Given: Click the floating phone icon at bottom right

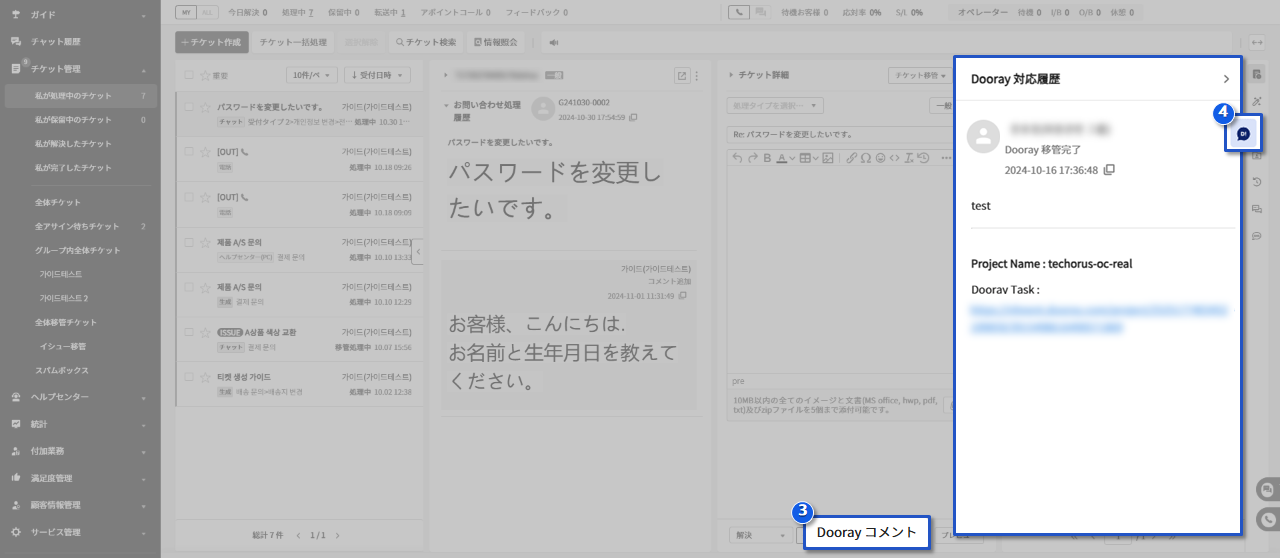Looking at the screenshot, I should (x=1267, y=520).
